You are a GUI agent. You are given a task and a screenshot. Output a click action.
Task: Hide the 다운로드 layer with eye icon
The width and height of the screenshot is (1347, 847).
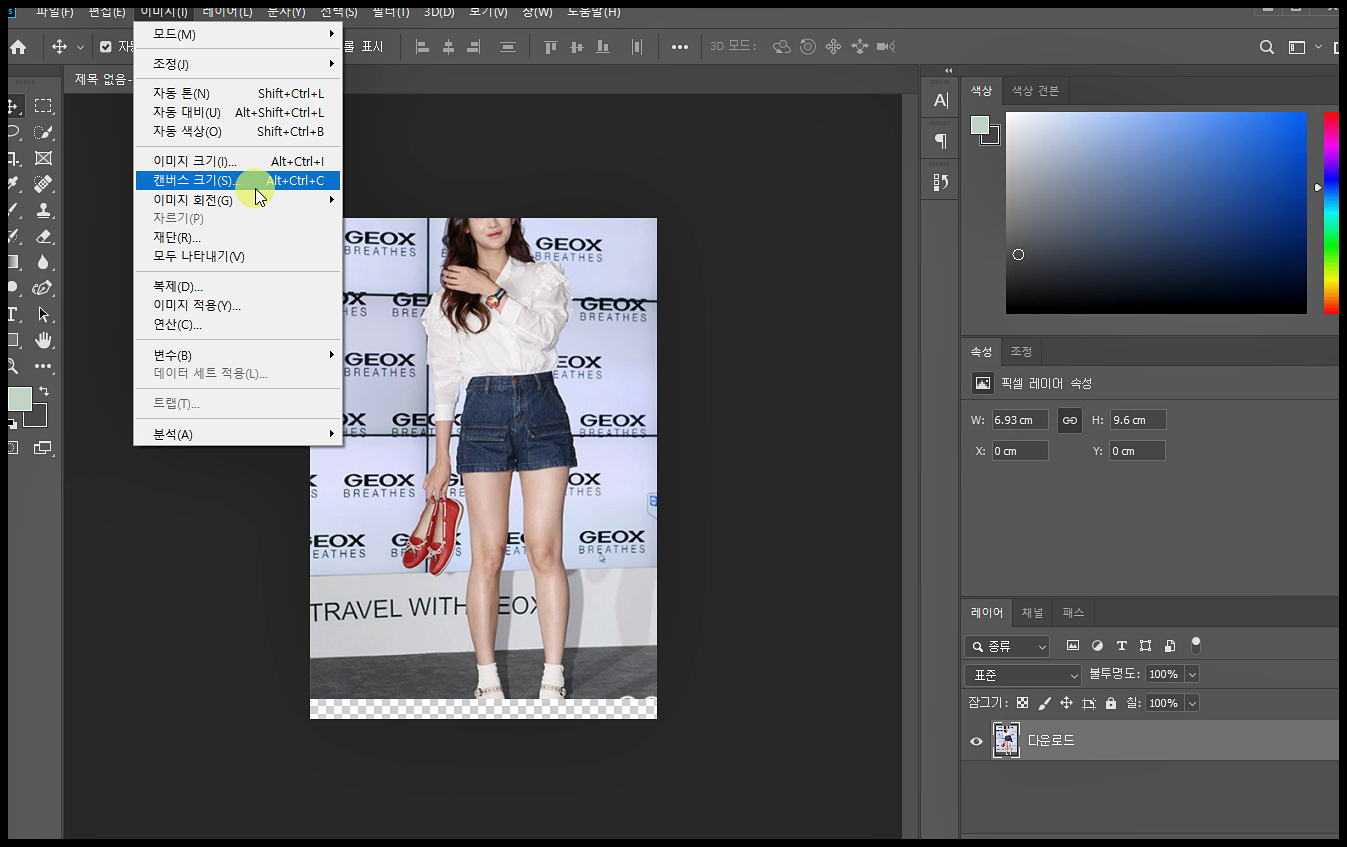point(976,741)
